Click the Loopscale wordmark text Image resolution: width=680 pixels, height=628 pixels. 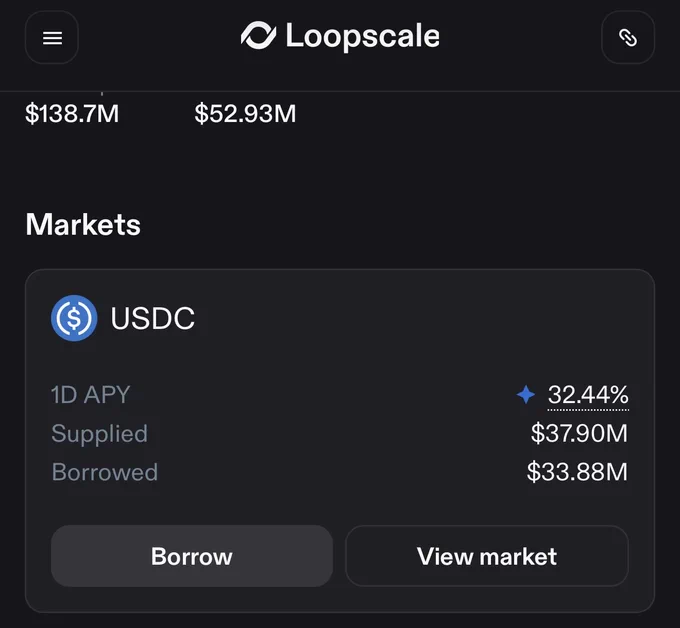(x=363, y=36)
